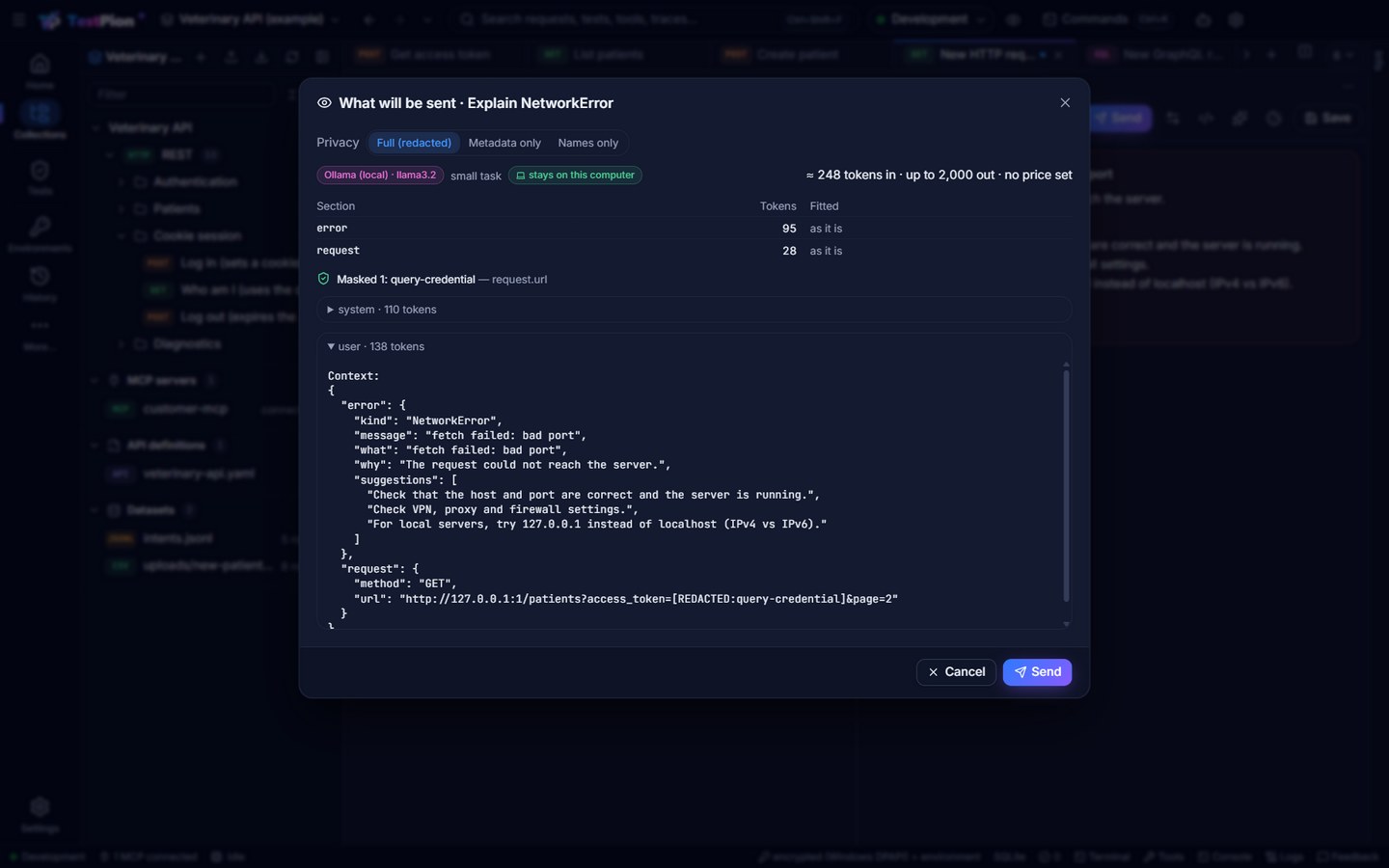Click the 'Ollama (local) · llama3.2' model badge
This screenshot has width=1389, height=868.
pos(380,175)
